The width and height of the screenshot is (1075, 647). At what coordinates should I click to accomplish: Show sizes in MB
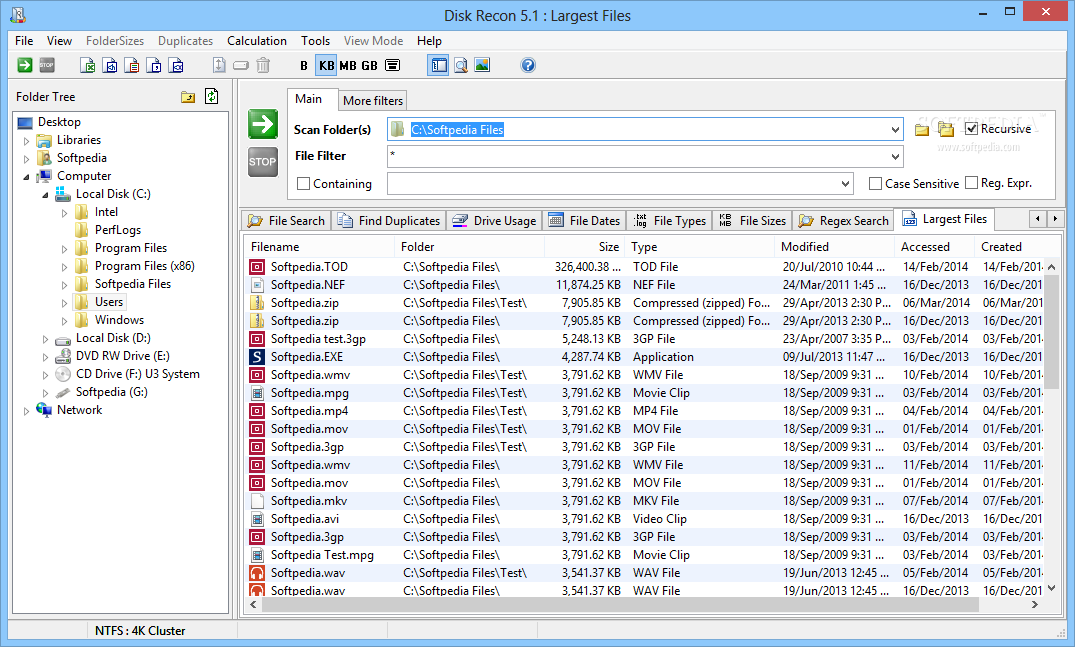pos(348,65)
